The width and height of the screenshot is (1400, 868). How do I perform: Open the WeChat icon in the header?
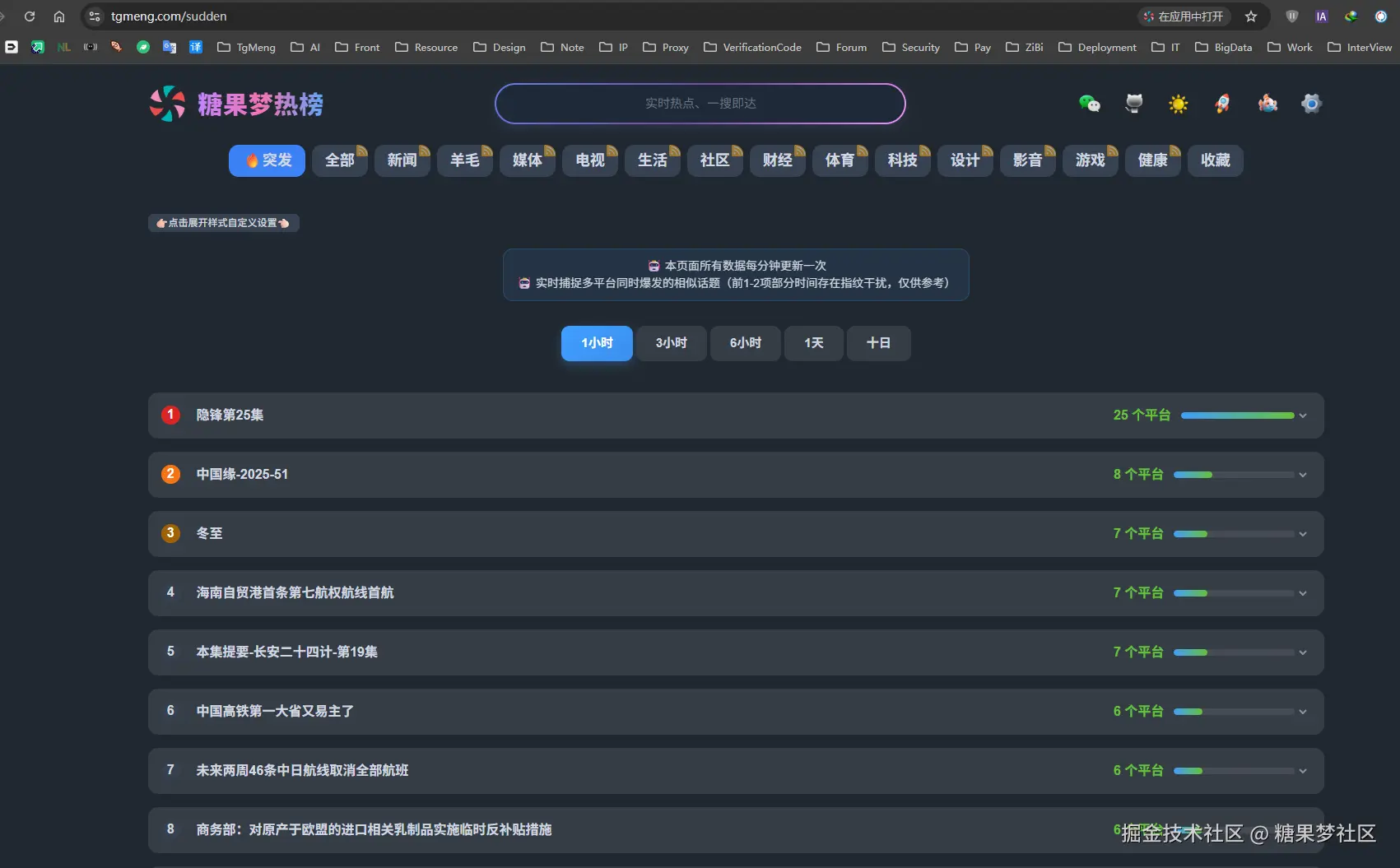[x=1090, y=103]
